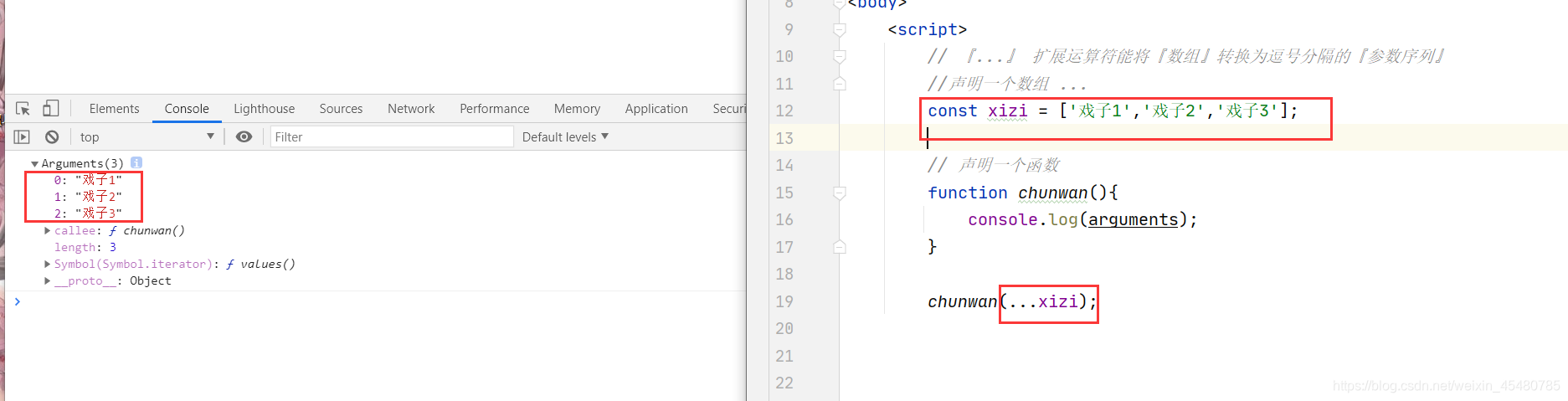This screenshot has width=1568, height=401.
Task: Click the chunwan(...xizi) call
Action: [x=1012, y=301]
